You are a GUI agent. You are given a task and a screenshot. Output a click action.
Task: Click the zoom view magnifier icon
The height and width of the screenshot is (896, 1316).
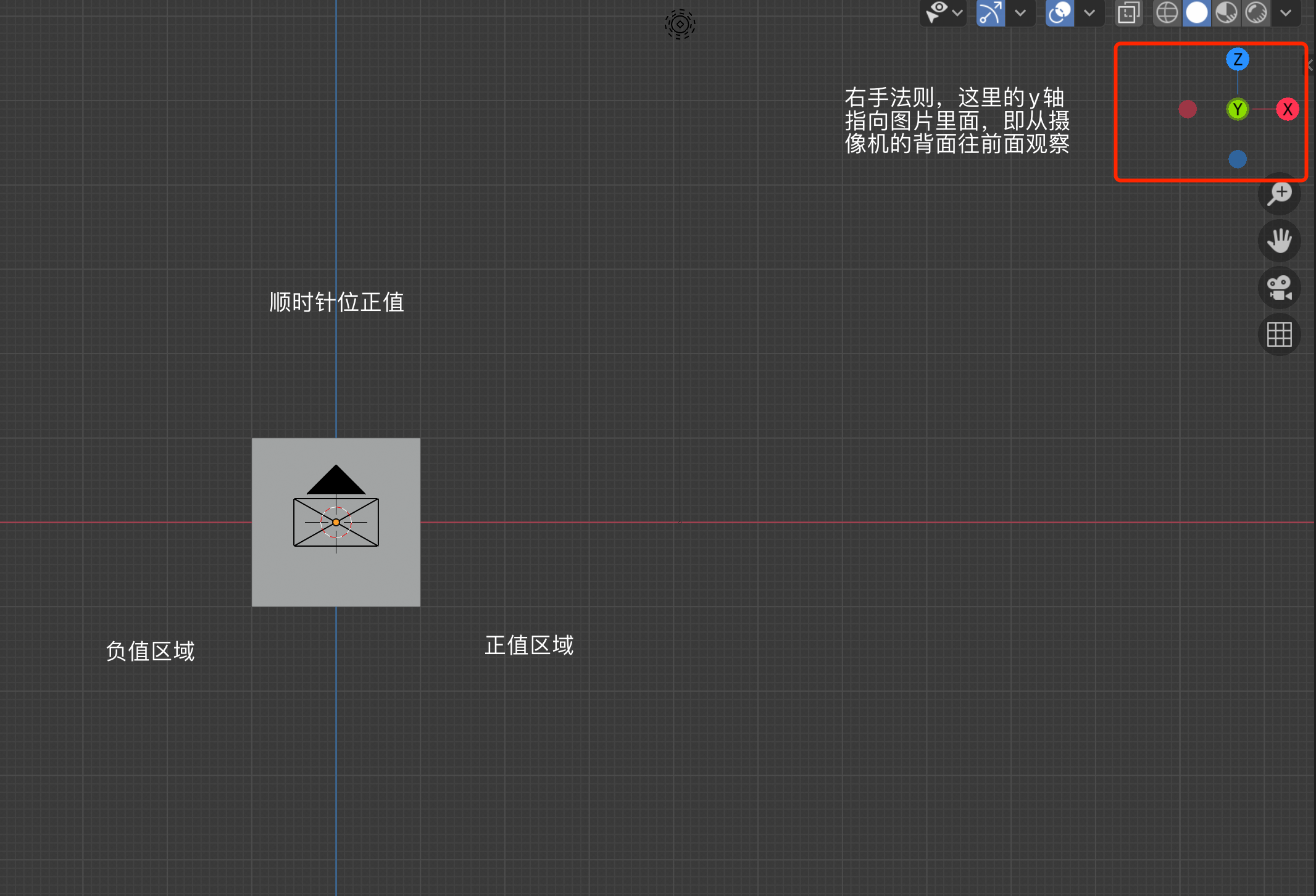click(x=1279, y=194)
